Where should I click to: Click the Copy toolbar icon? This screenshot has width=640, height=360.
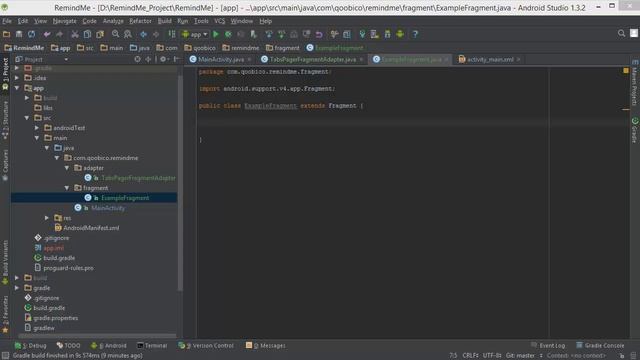pyautogui.click(x=87, y=34)
